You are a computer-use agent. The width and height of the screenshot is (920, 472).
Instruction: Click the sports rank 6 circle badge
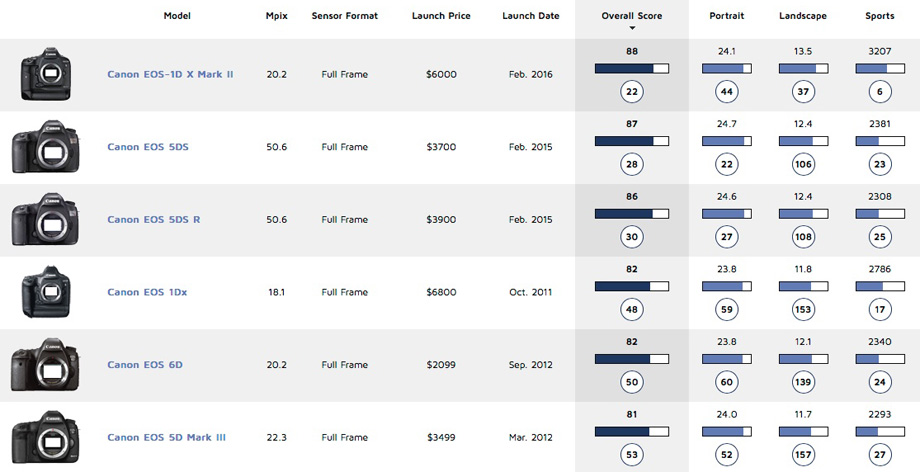(880, 92)
